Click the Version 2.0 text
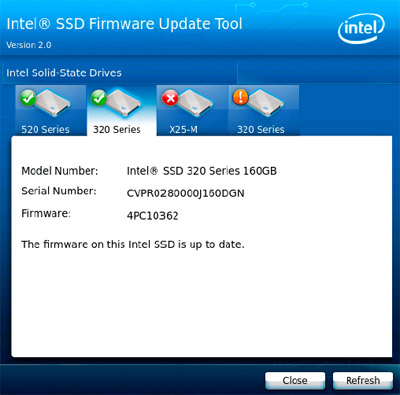This screenshot has height=395, width=400. click(x=29, y=45)
